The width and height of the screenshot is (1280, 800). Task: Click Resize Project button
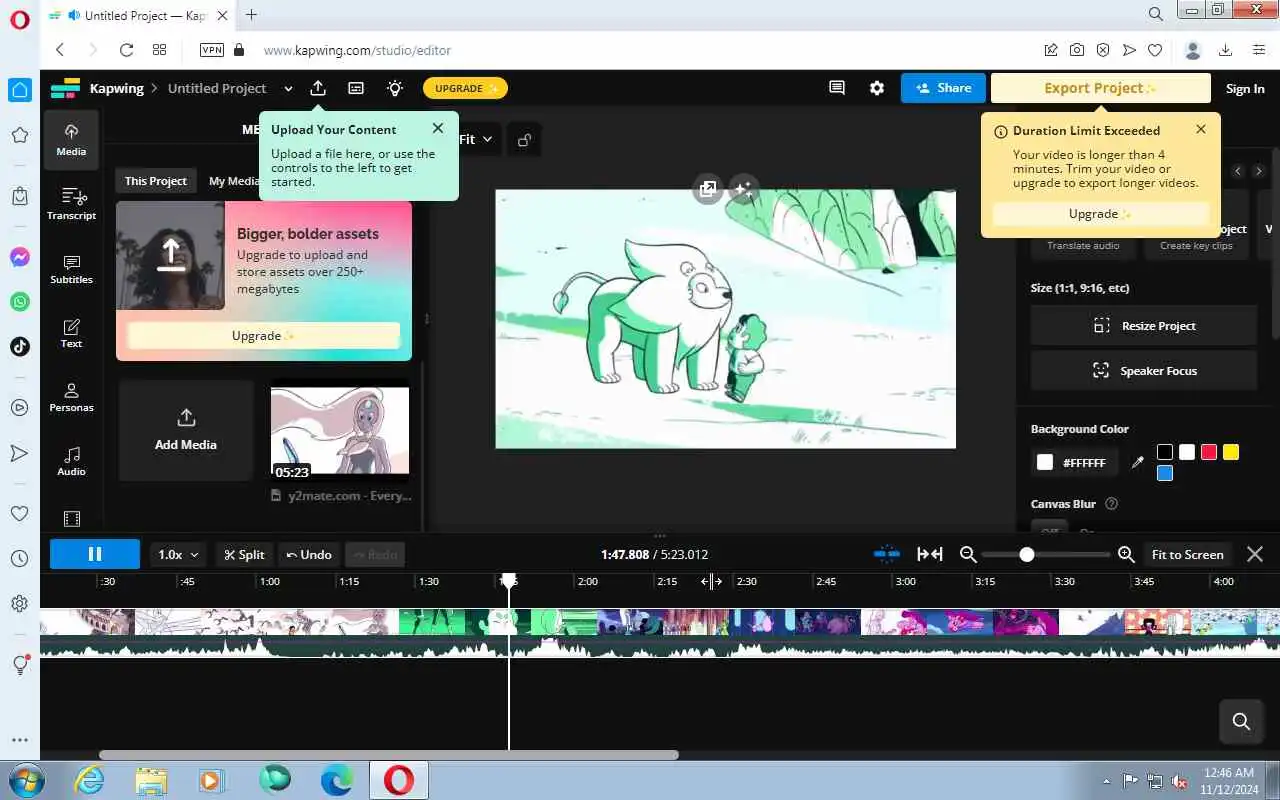coord(1144,325)
